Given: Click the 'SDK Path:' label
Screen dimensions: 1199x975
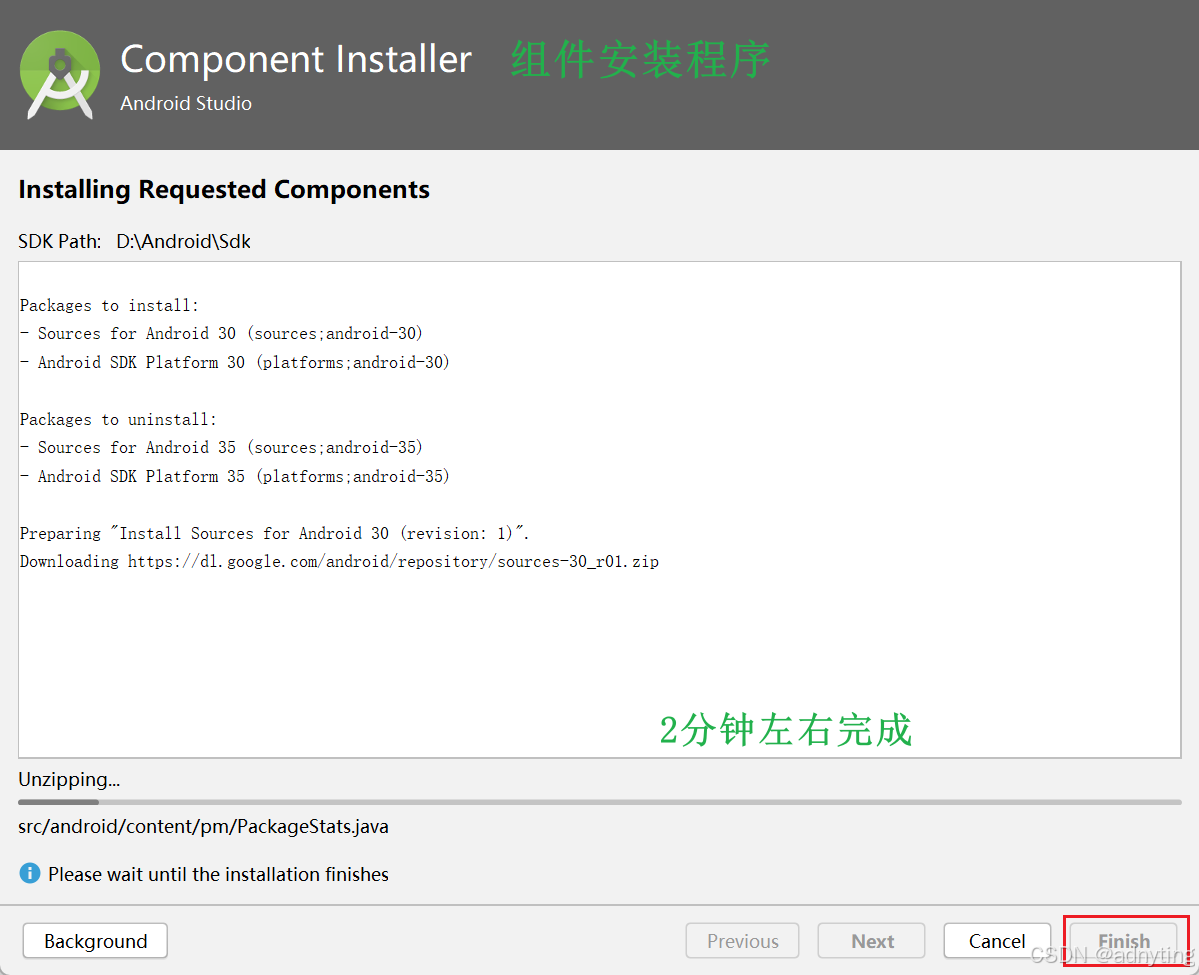Looking at the screenshot, I should [x=60, y=242].
